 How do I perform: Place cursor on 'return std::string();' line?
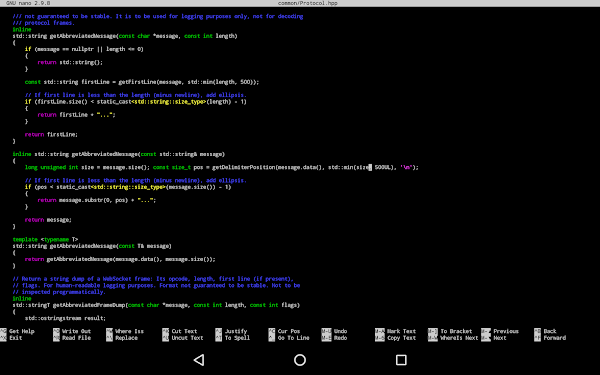70,62
